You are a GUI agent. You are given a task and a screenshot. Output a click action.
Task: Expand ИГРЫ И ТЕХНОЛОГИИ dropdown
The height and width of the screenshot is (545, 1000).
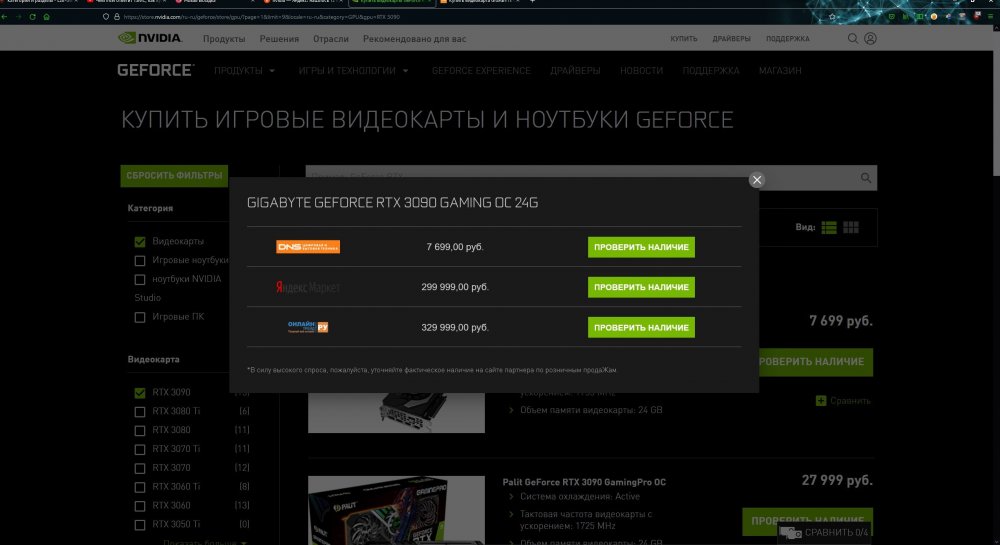point(353,71)
